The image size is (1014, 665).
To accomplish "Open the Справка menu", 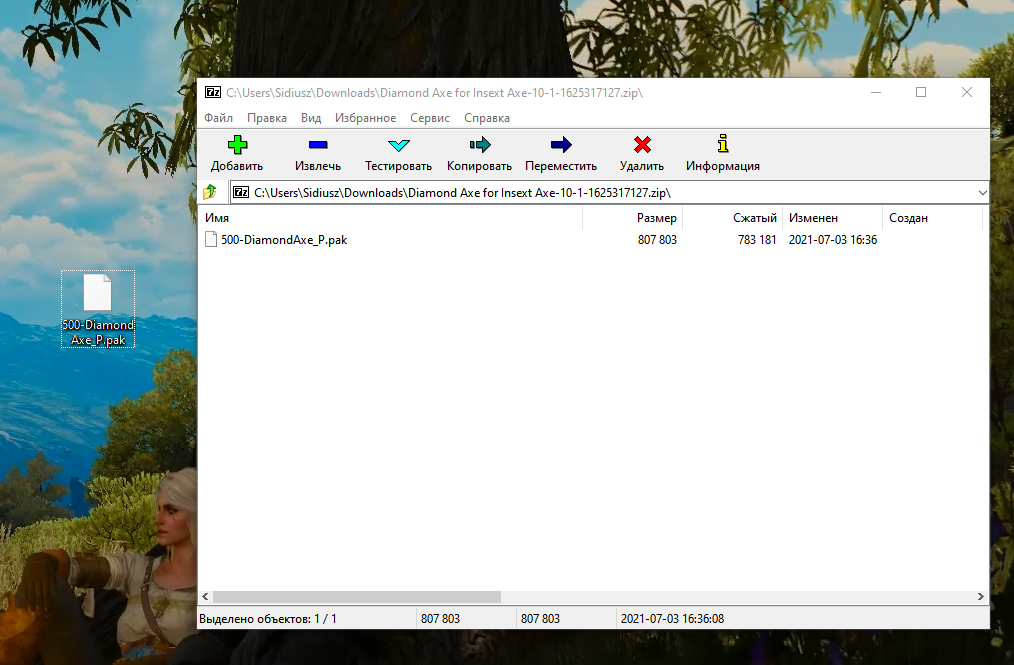I will click(x=487, y=118).
